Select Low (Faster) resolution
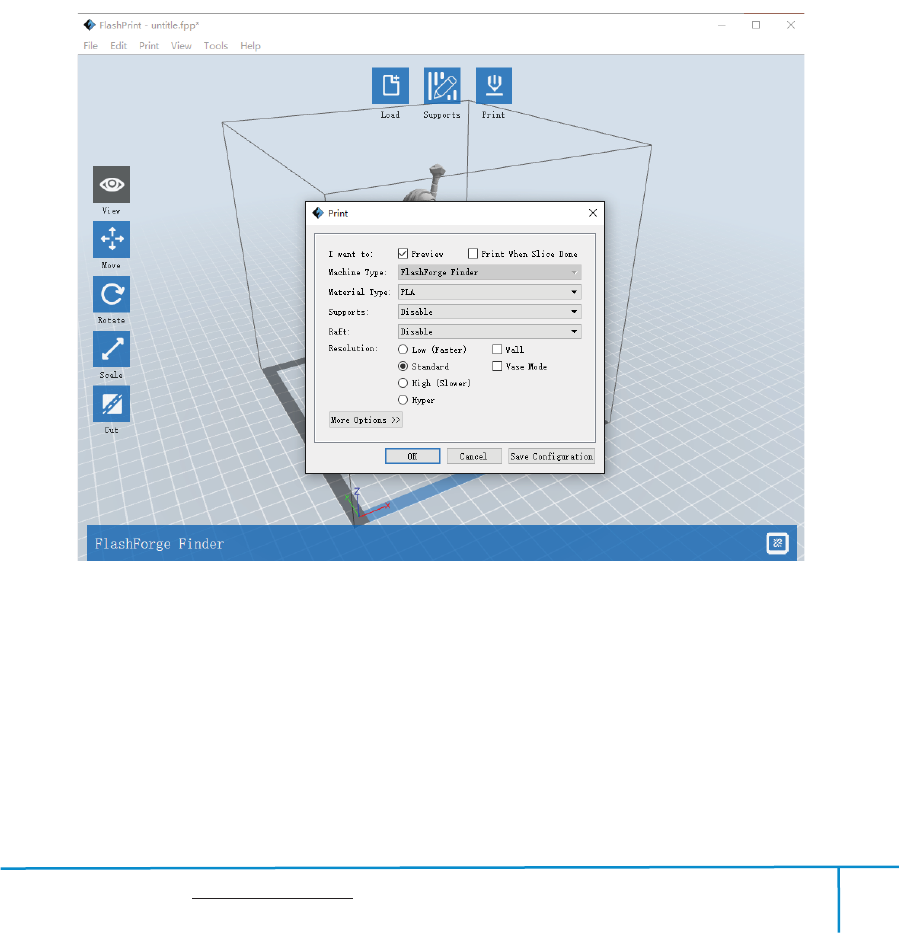Viewport: 899px width, 933px height. (x=403, y=349)
